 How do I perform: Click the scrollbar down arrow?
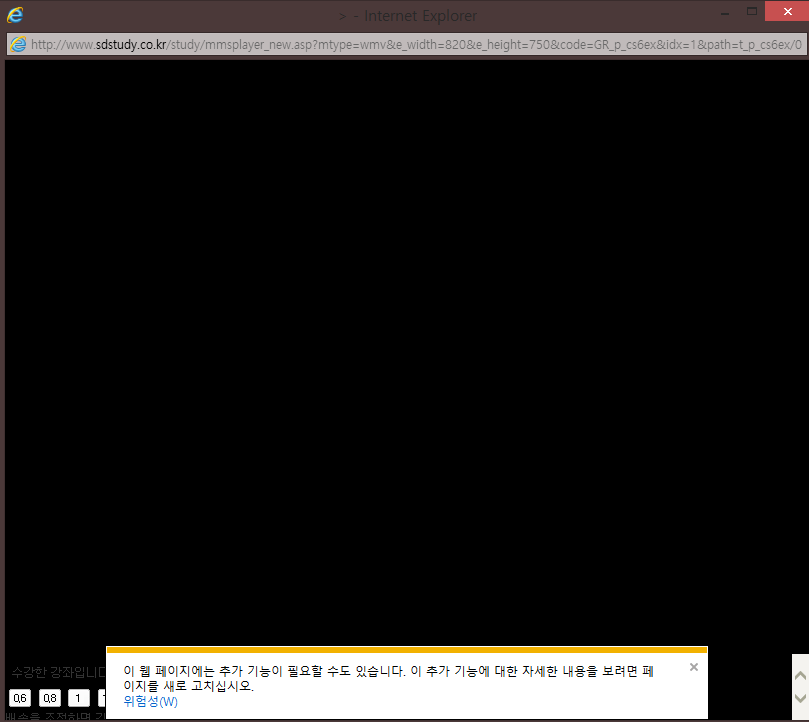pos(800,698)
